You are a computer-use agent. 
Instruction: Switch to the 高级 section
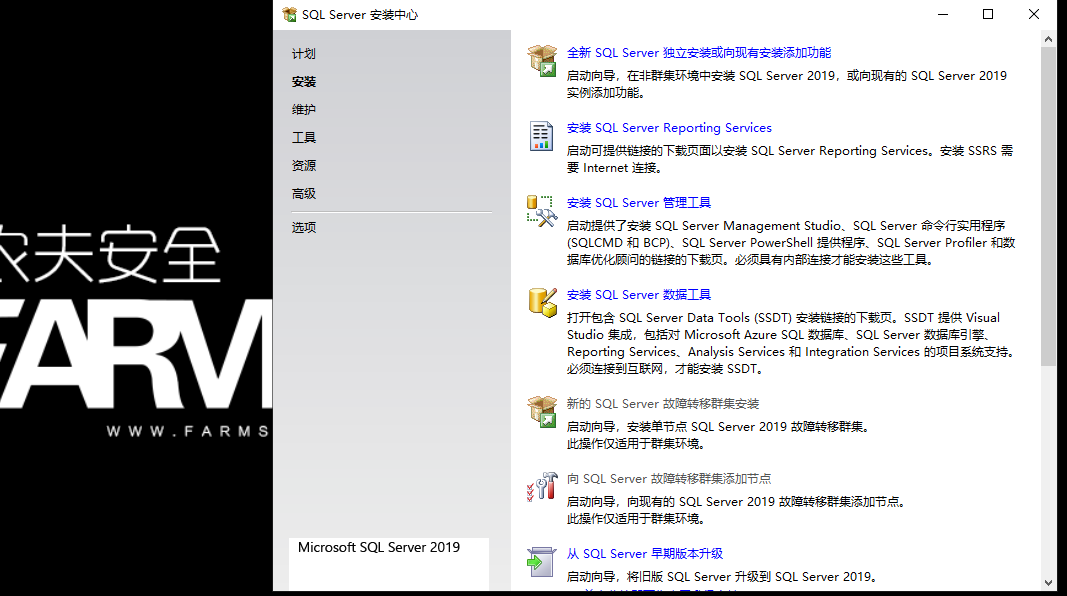pyautogui.click(x=303, y=193)
